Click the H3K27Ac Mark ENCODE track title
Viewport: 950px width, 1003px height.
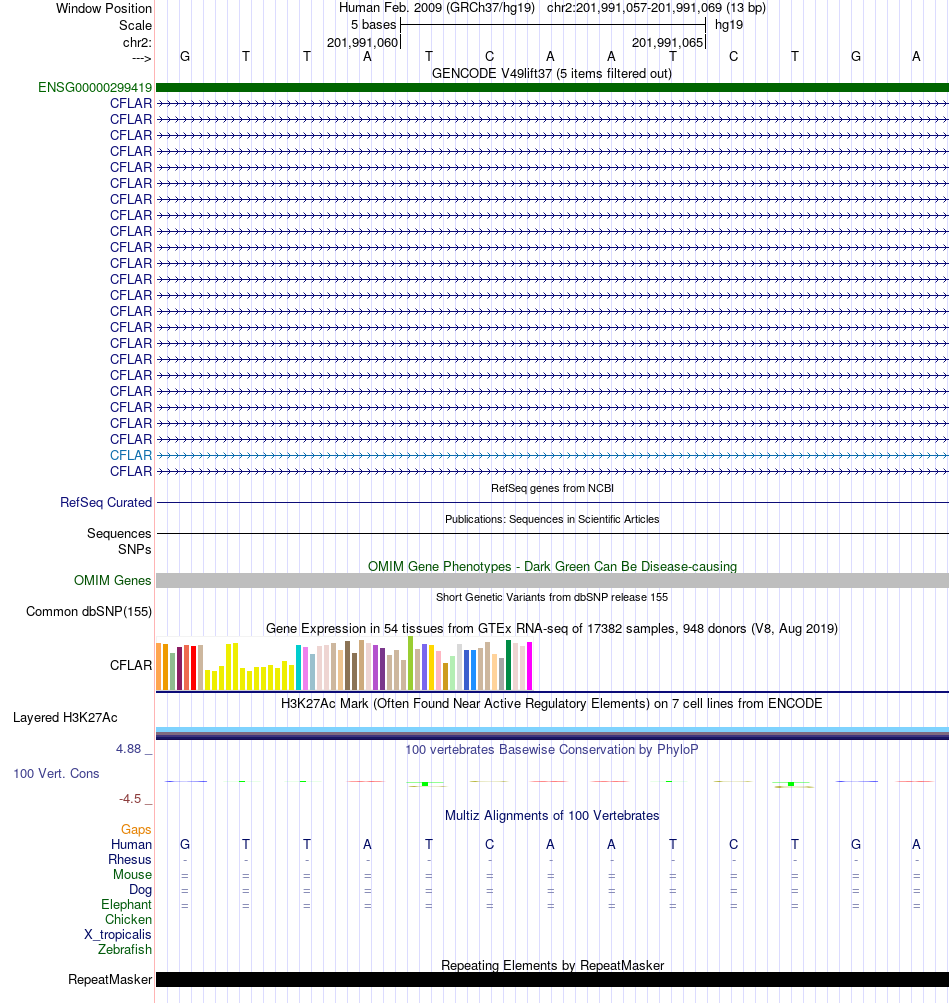[551, 703]
